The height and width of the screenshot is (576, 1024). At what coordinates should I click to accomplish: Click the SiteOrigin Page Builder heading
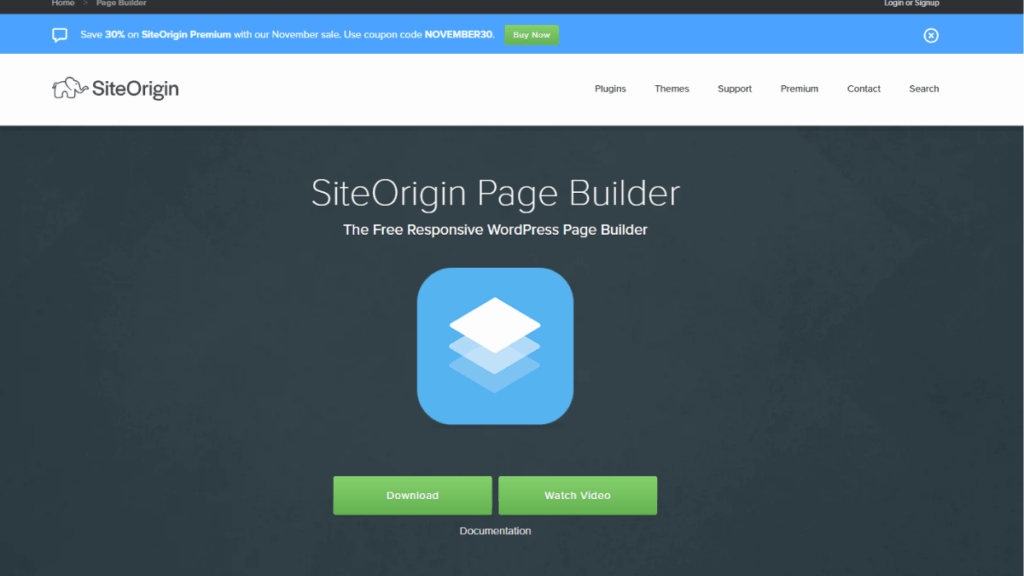(495, 193)
